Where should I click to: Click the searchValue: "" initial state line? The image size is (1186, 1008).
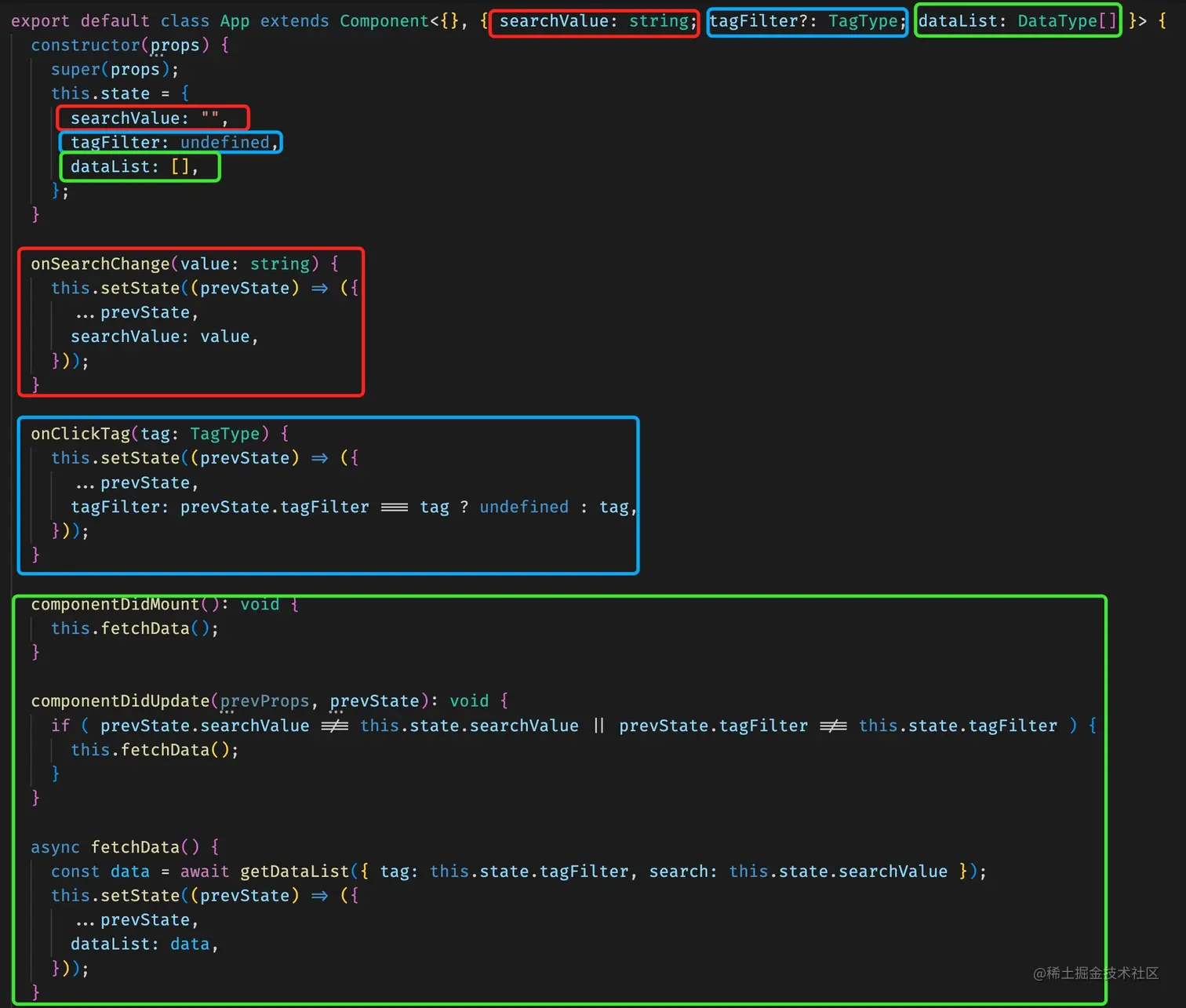point(149,118)
